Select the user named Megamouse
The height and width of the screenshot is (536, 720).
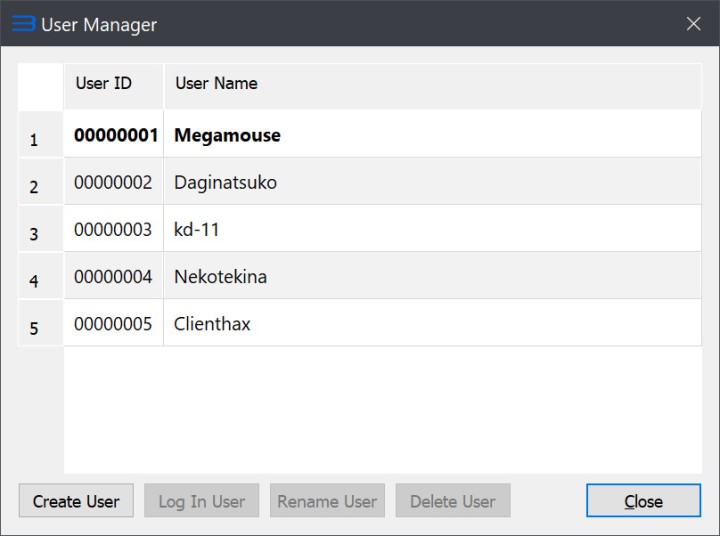(x=227, y=135)
